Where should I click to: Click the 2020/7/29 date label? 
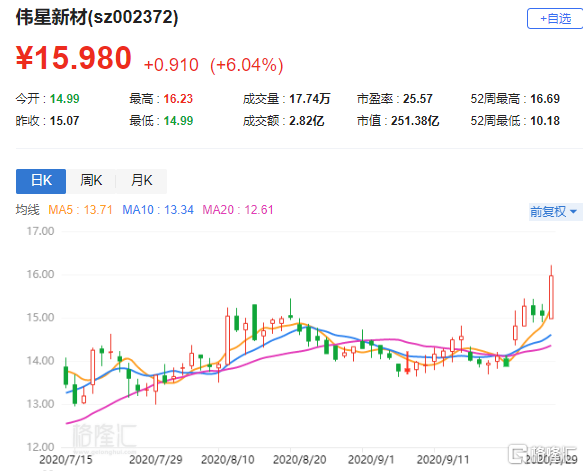click(x=155, y=460)
